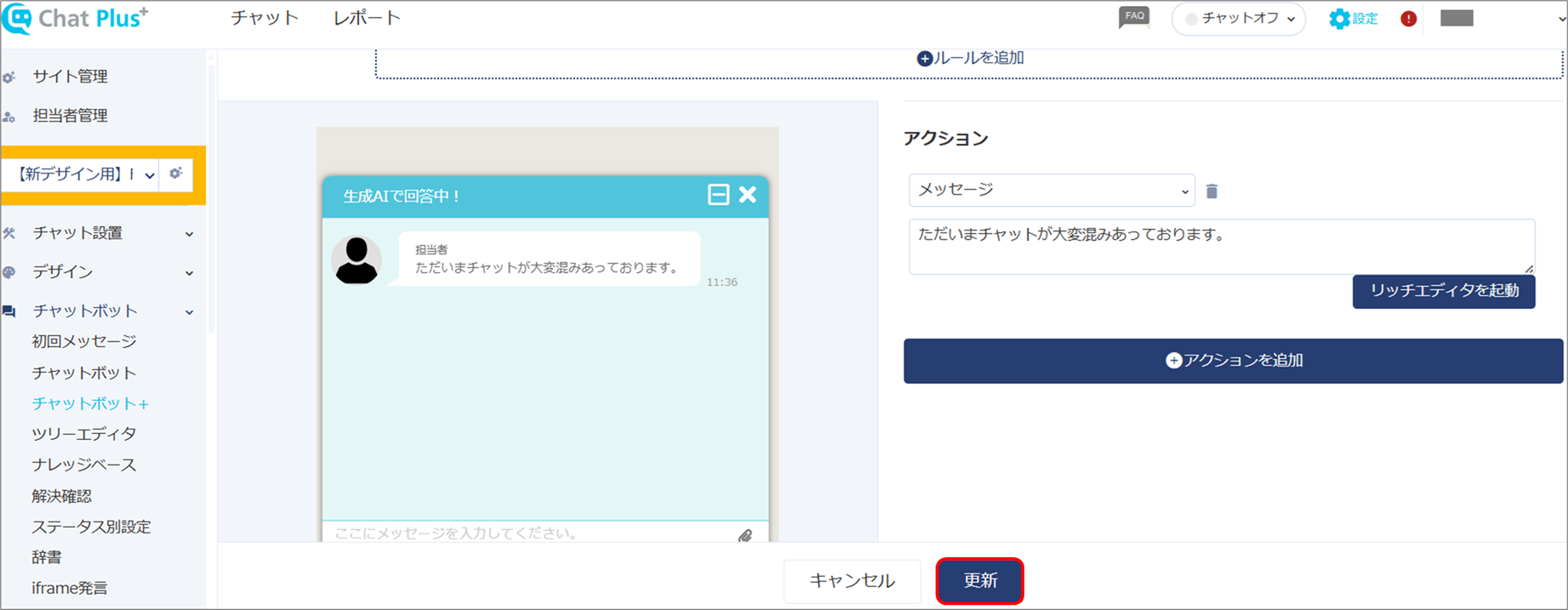Click the 担当者管理 people icon in sidebar

pyautogui.click(x=9, y=117)
